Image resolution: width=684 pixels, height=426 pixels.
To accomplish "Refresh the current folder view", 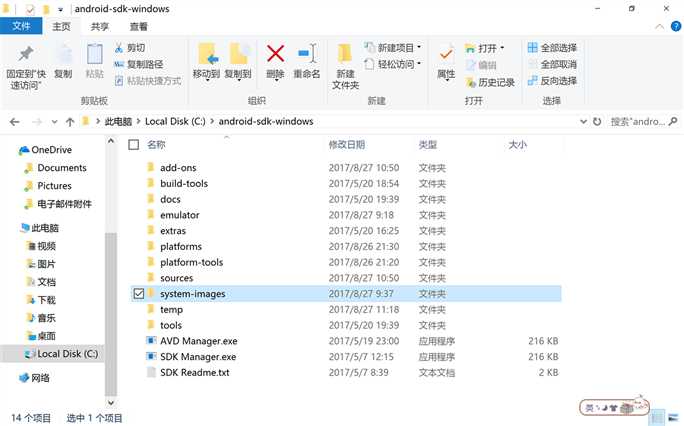I will pyautogui.click(x=597, y=122).
